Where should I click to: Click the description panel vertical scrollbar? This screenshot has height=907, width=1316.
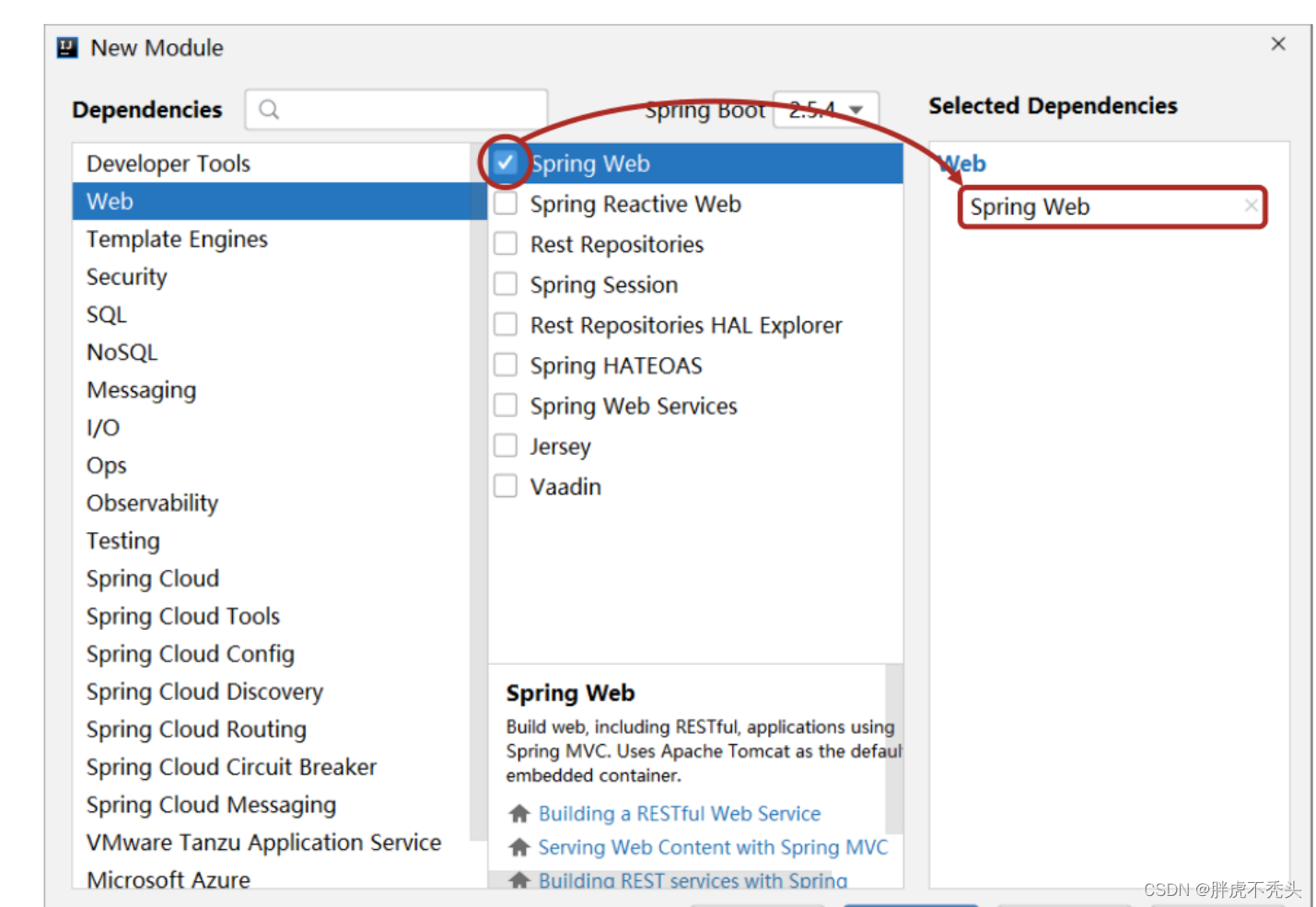[x=893, y=749]
